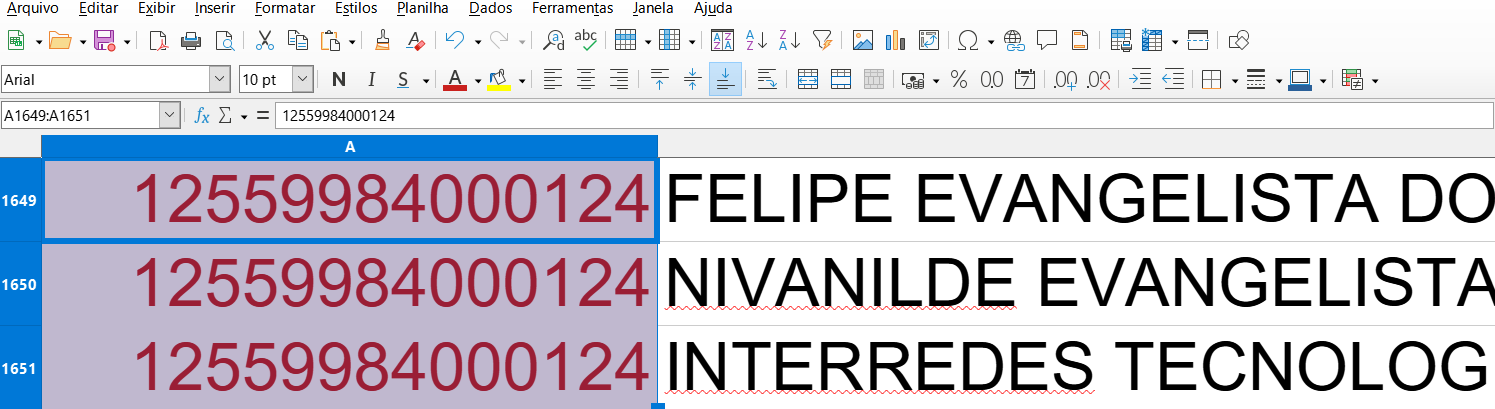Click the Print icon
1495x409 pixels.
coord(191,41)
